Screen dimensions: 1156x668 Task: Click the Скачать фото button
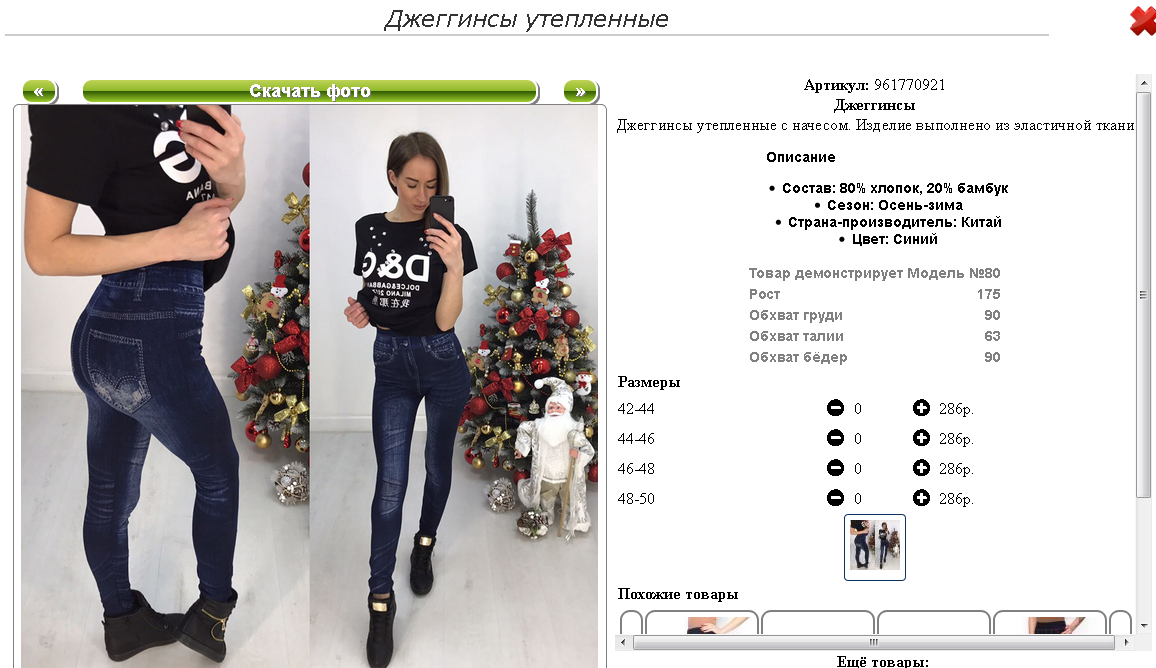(x=310, y=91)
